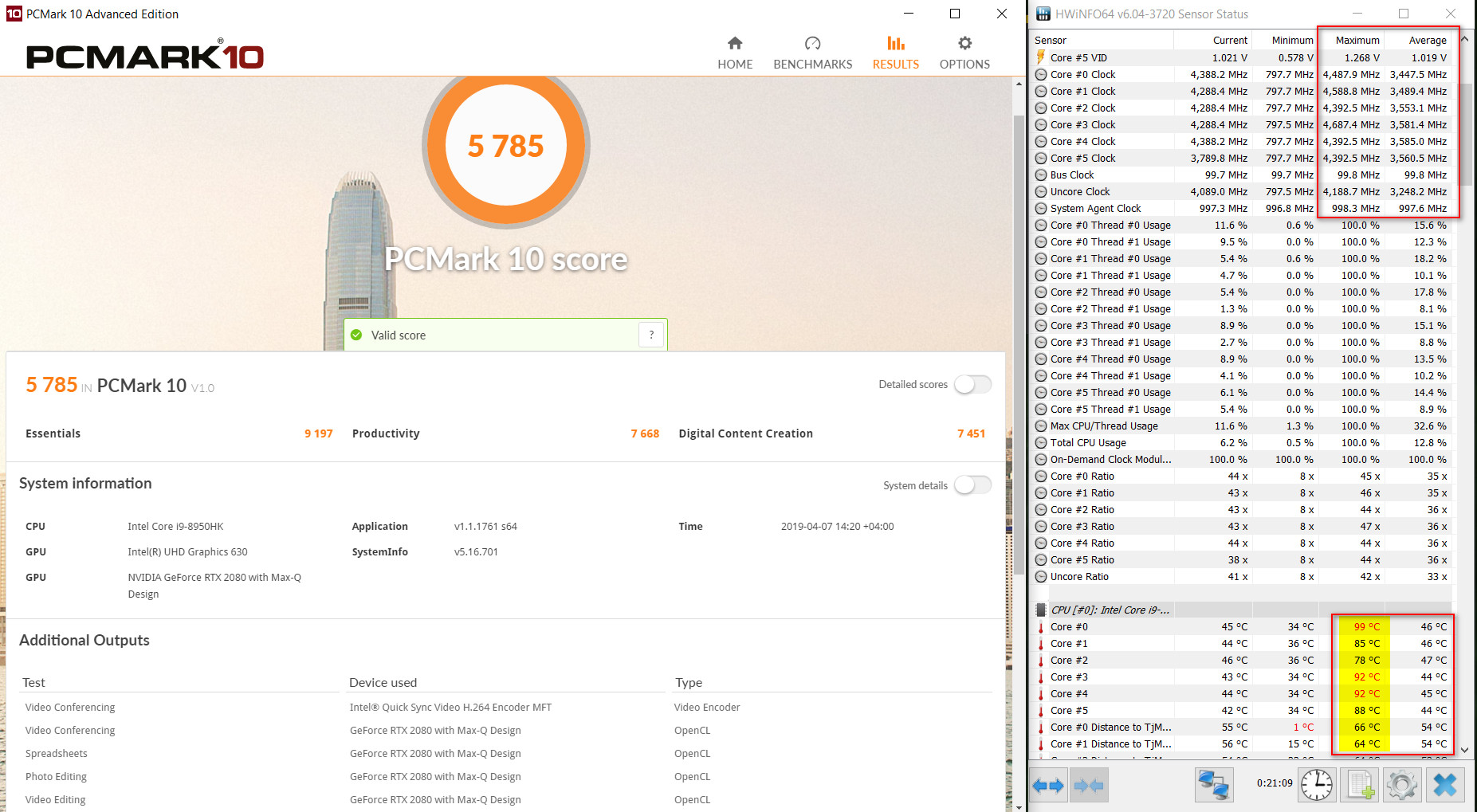Click the Total CPU Usage sensor icon
This screenshot has width=1477, height=812.
(x=1041, y=442)
